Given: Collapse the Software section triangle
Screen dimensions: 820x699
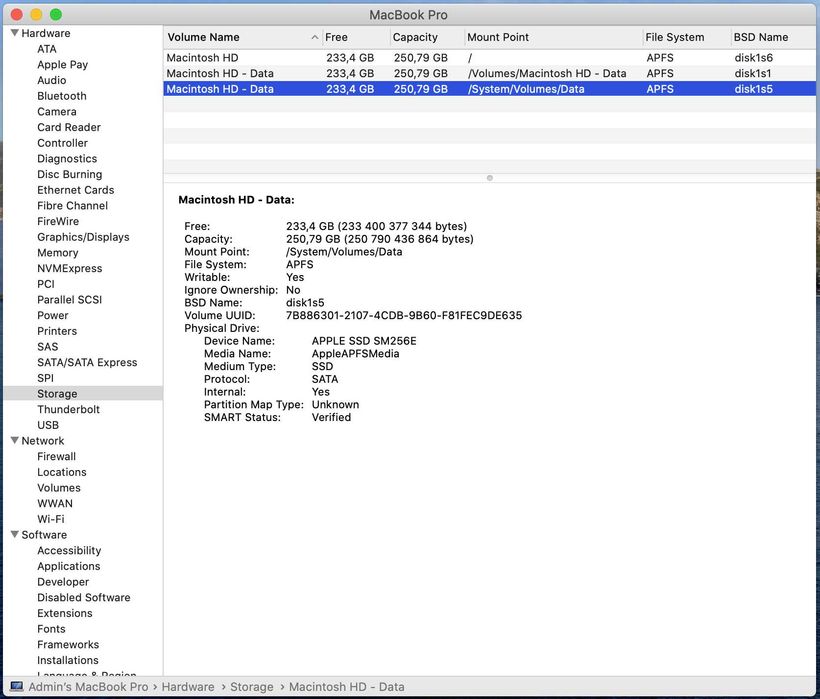Looking at the screenshot, I should coord(15,535).
